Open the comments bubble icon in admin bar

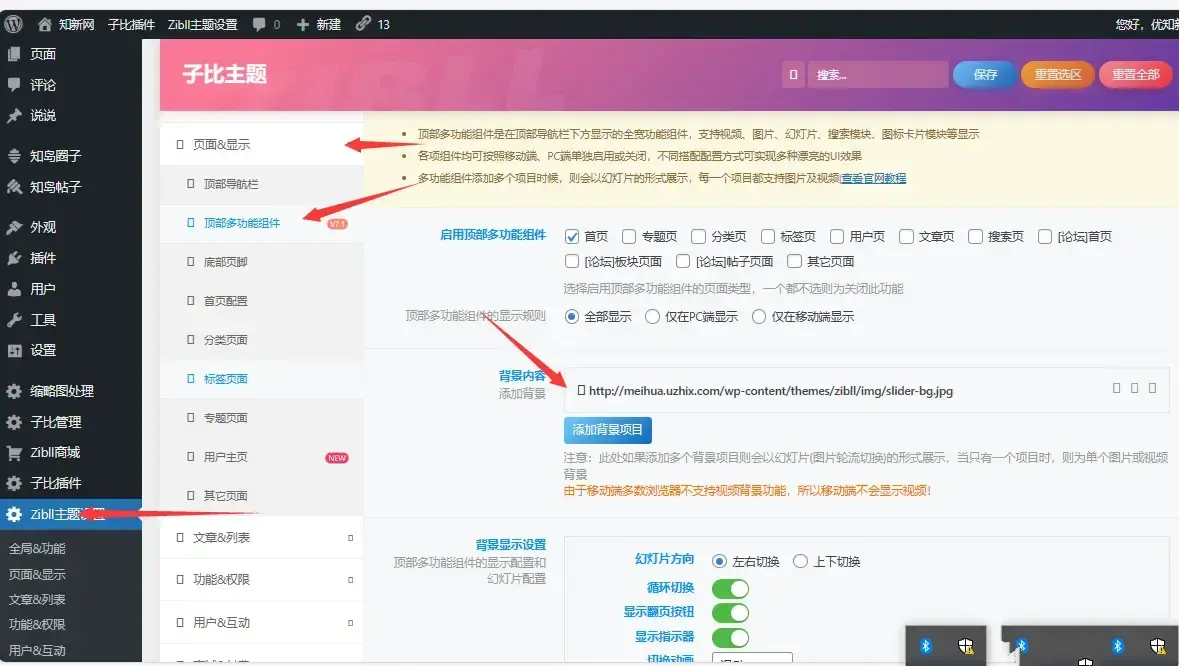pyautogui.click(x=259, y=24)
